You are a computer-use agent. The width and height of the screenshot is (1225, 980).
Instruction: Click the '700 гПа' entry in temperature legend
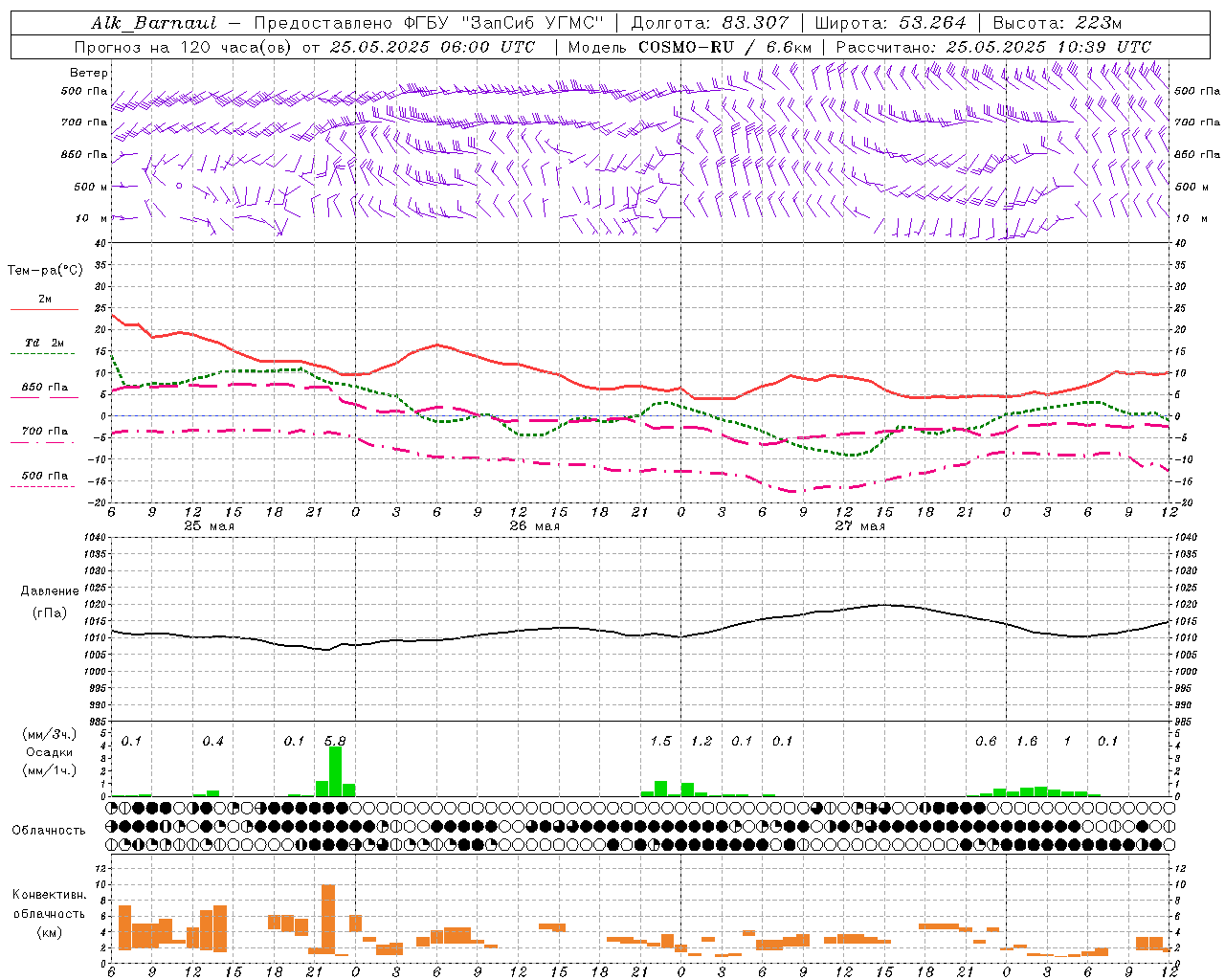click(44, 432)
